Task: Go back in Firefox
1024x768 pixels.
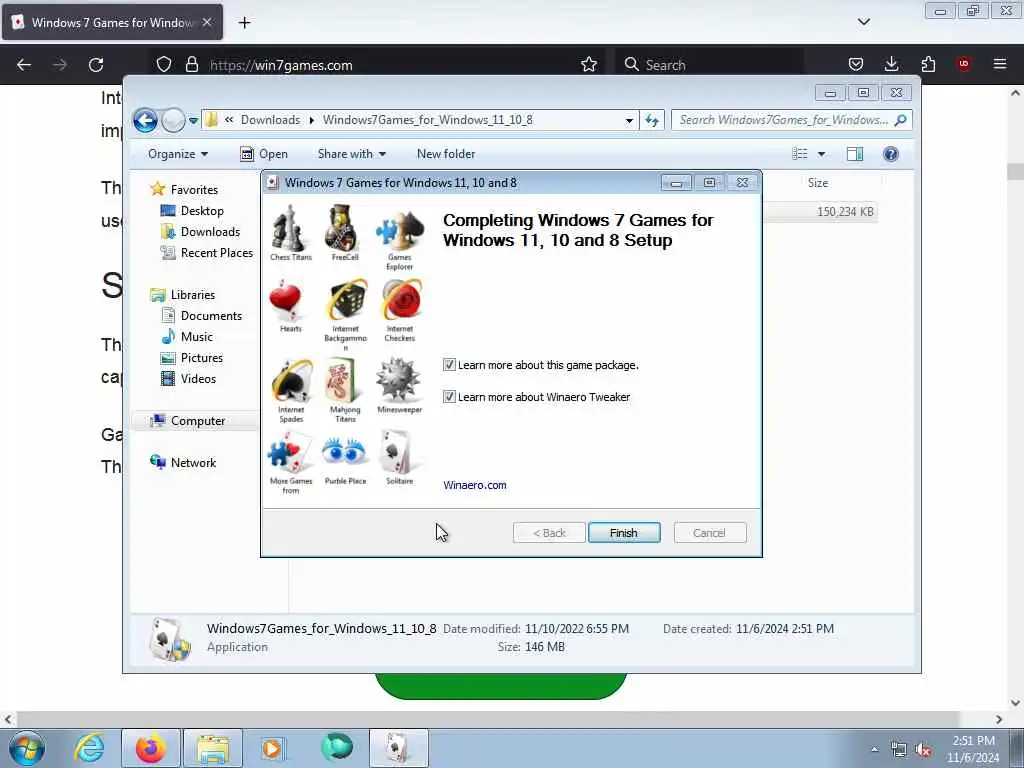Action: (24, 65)
